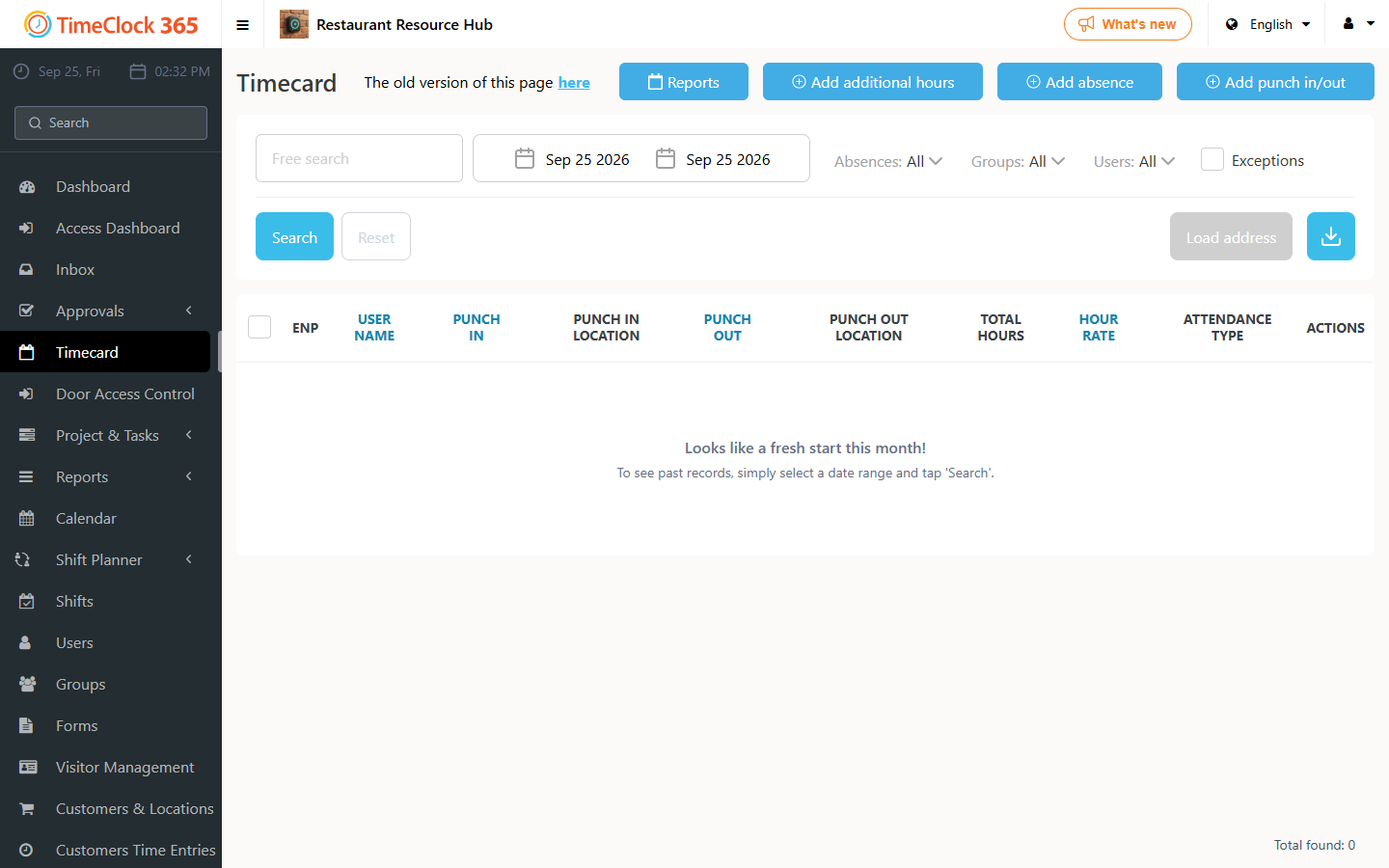Toggle the select-all checkbox in table header

(x=259, y=327)
